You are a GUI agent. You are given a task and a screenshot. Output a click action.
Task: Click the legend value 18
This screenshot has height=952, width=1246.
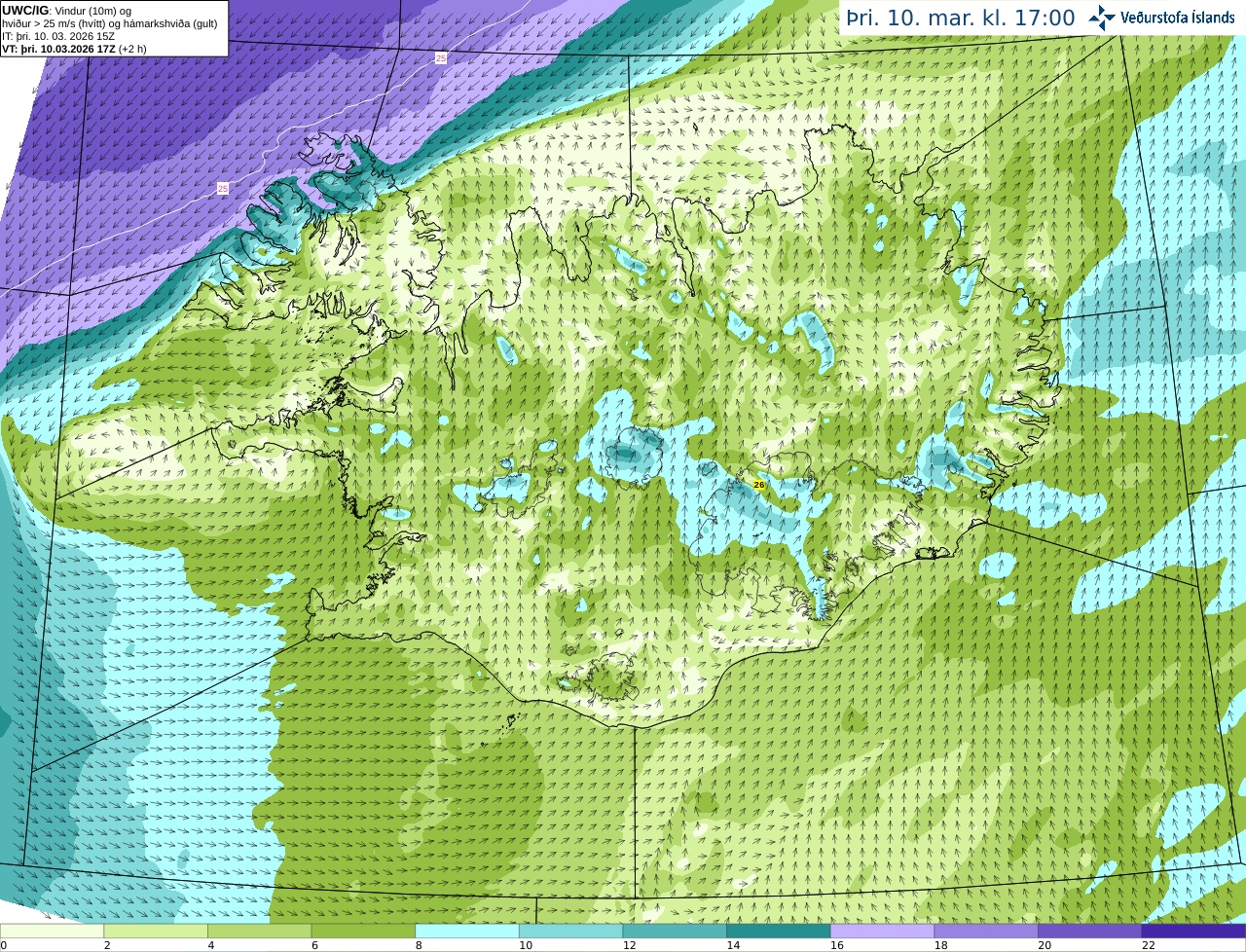click(x=940, y=945)
